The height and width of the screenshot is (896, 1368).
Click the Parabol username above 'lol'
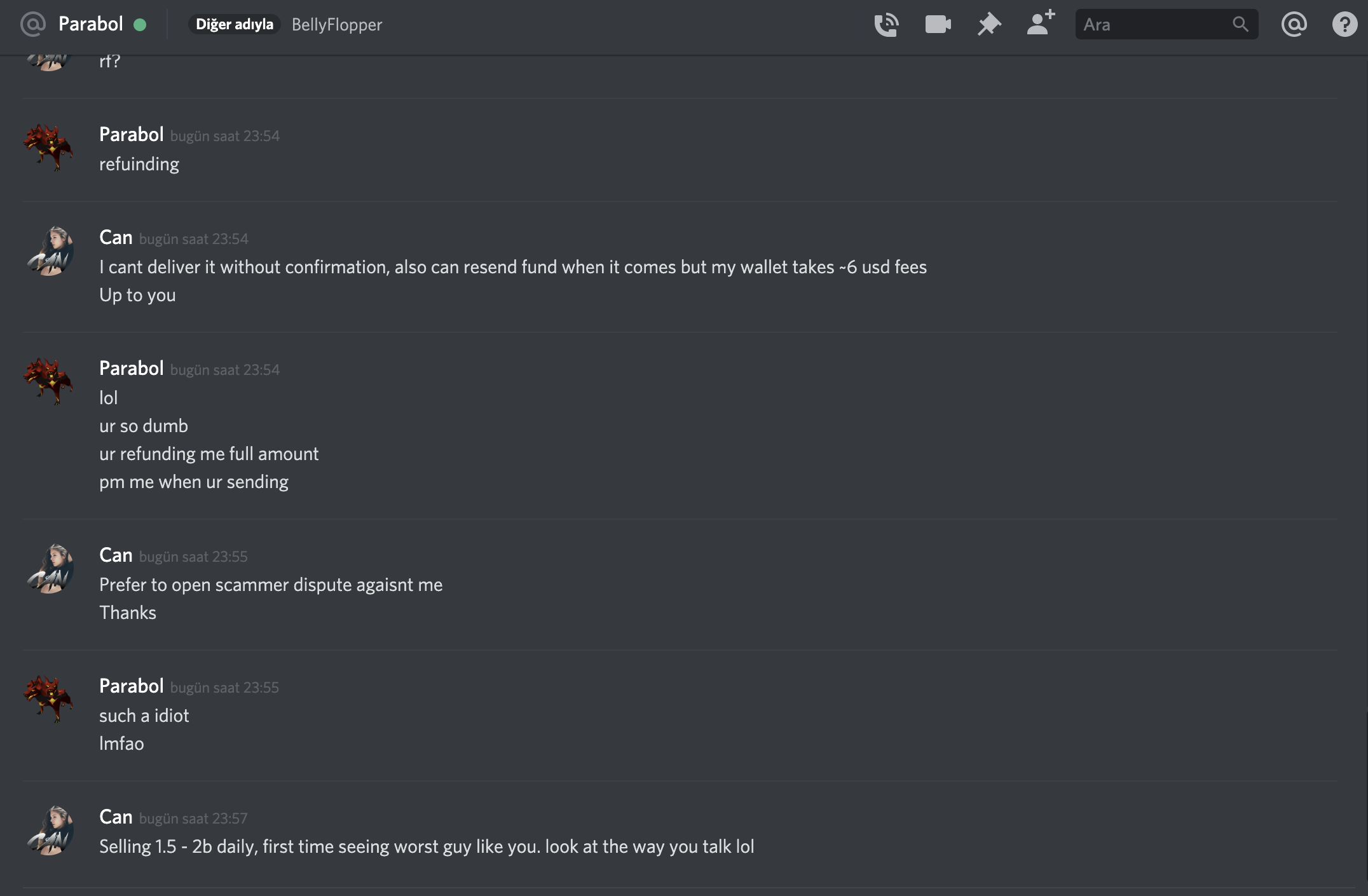[132, 368]
